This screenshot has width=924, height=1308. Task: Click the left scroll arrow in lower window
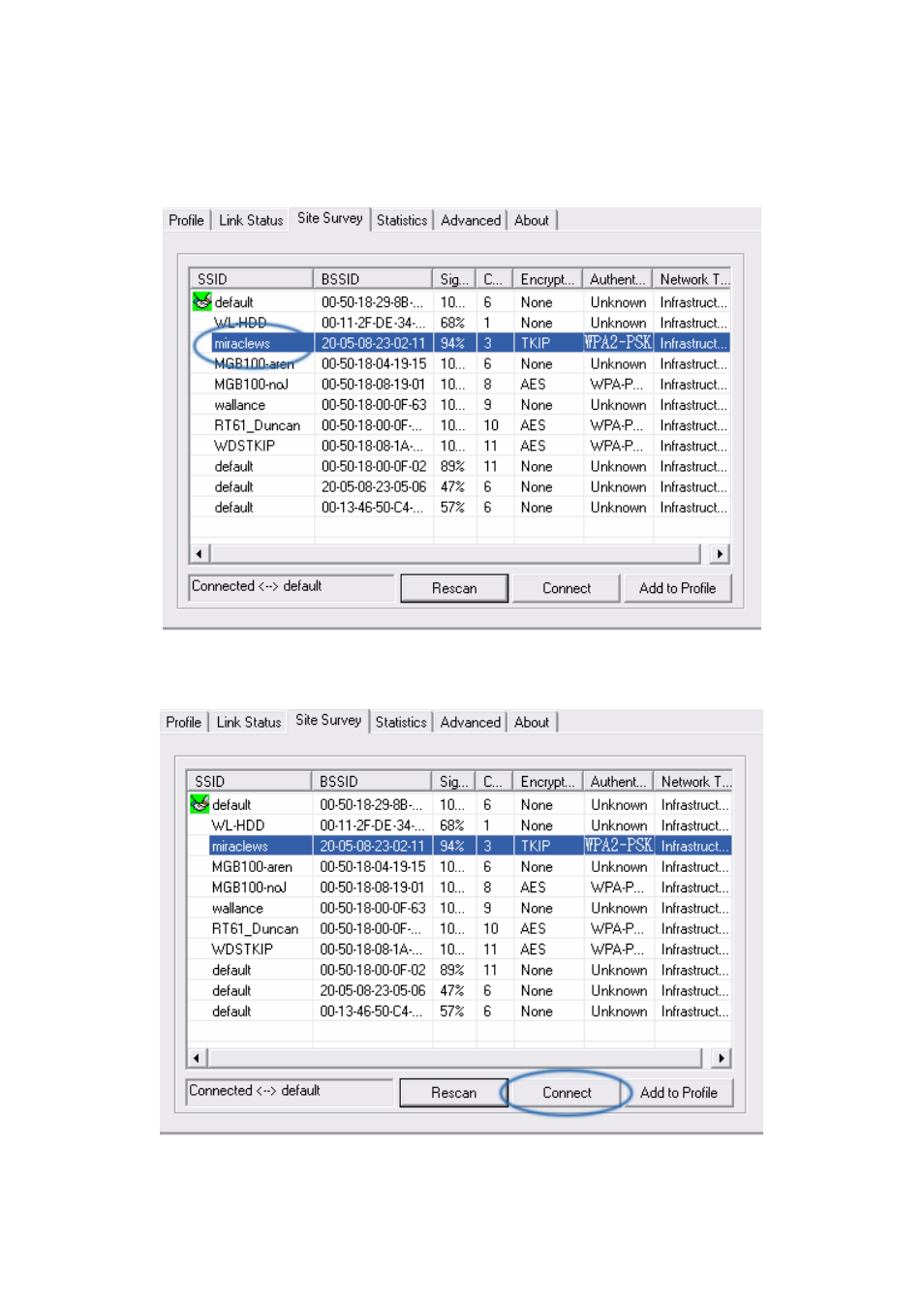point(197,1058)
